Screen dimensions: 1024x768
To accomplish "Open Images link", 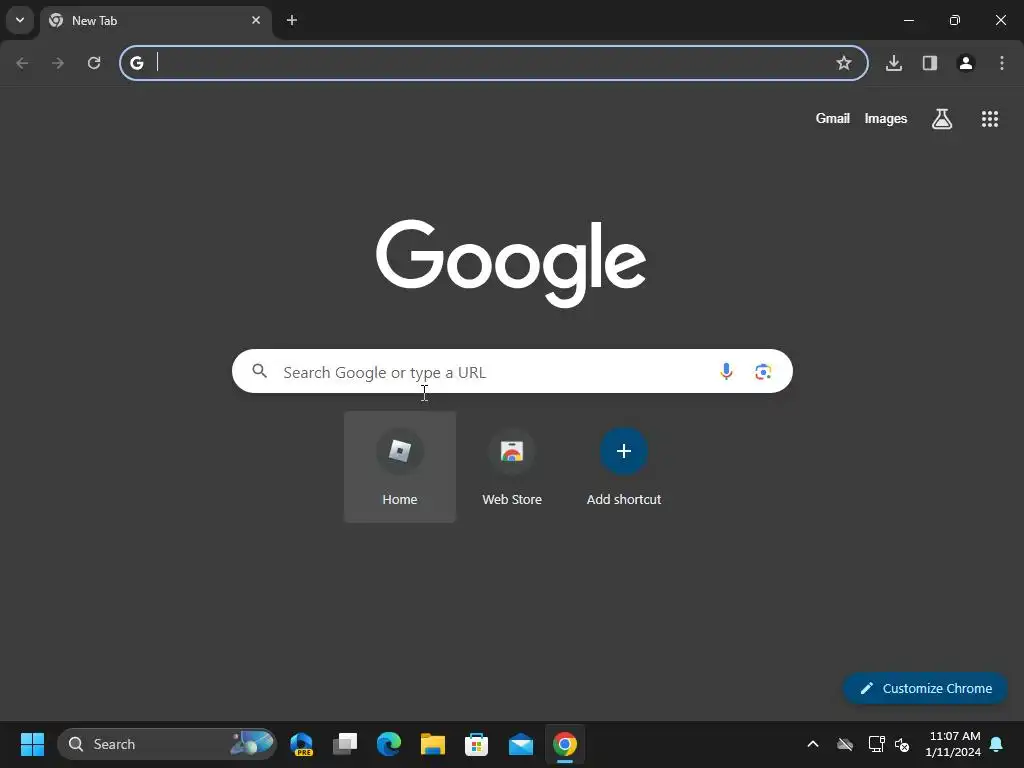I will coord(886,118).
